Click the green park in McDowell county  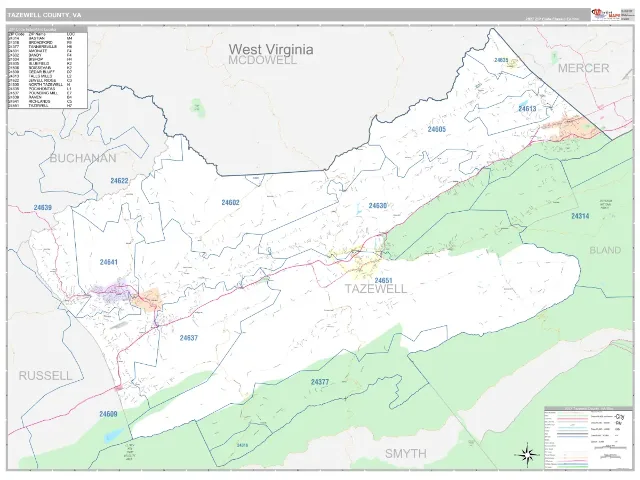click(x=198, y=107)
